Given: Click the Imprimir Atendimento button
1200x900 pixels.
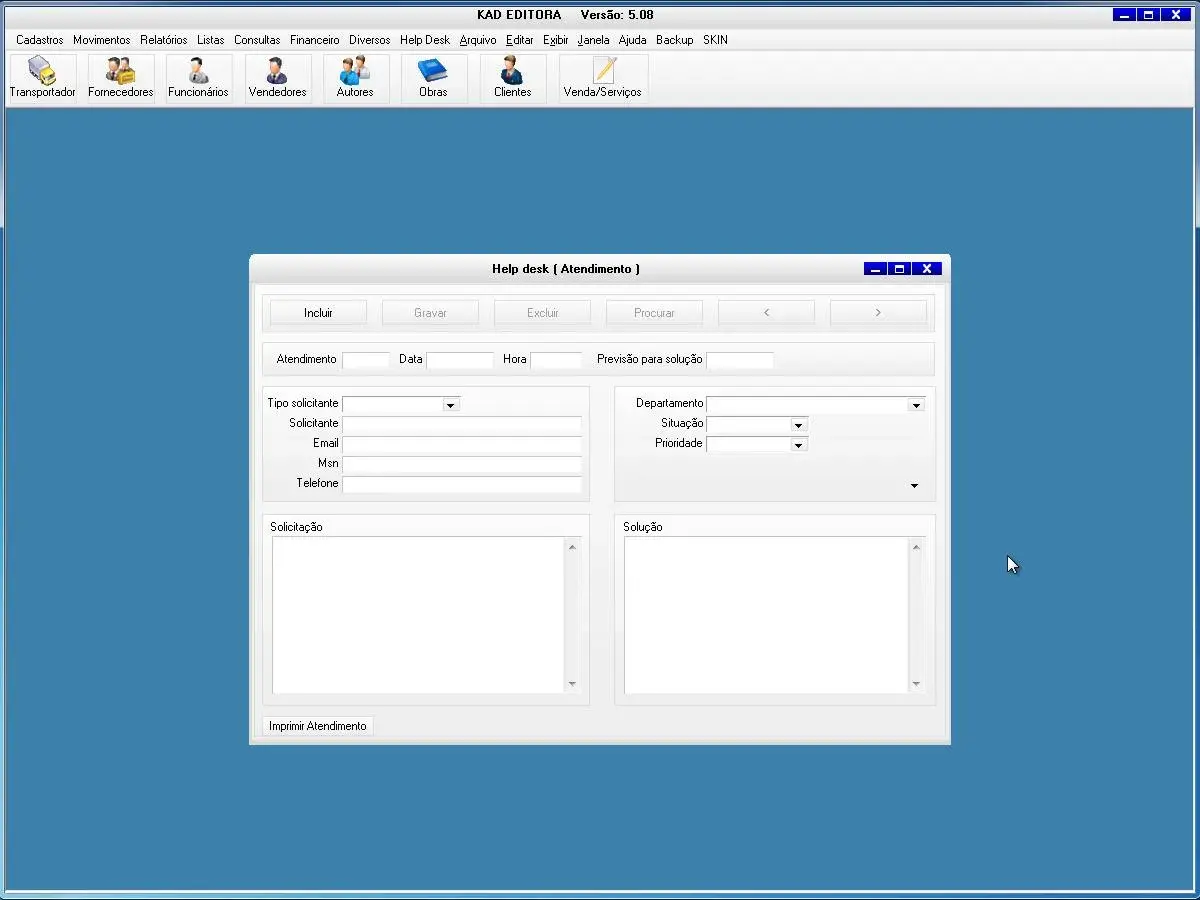Looking at the screenshot, I should (x=317, y=726).
